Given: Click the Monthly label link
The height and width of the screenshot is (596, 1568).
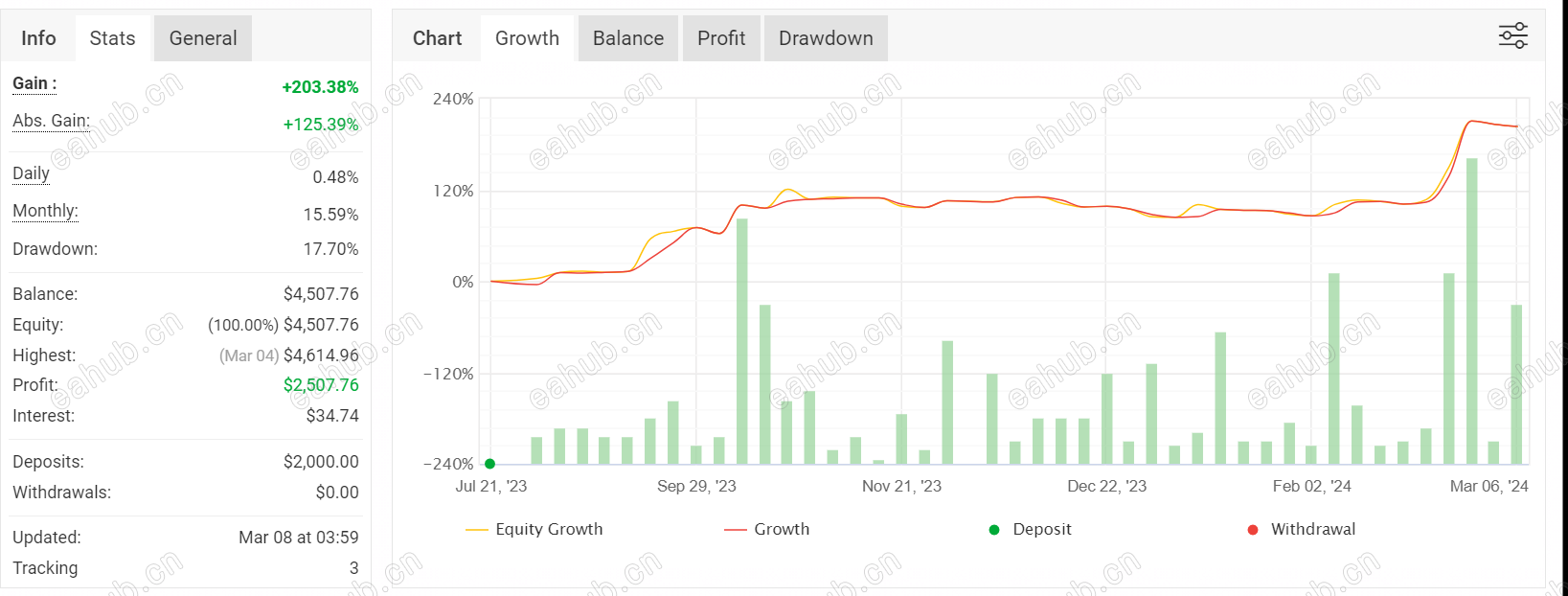Looking at the screenshot, I should (x=45, y=211).
